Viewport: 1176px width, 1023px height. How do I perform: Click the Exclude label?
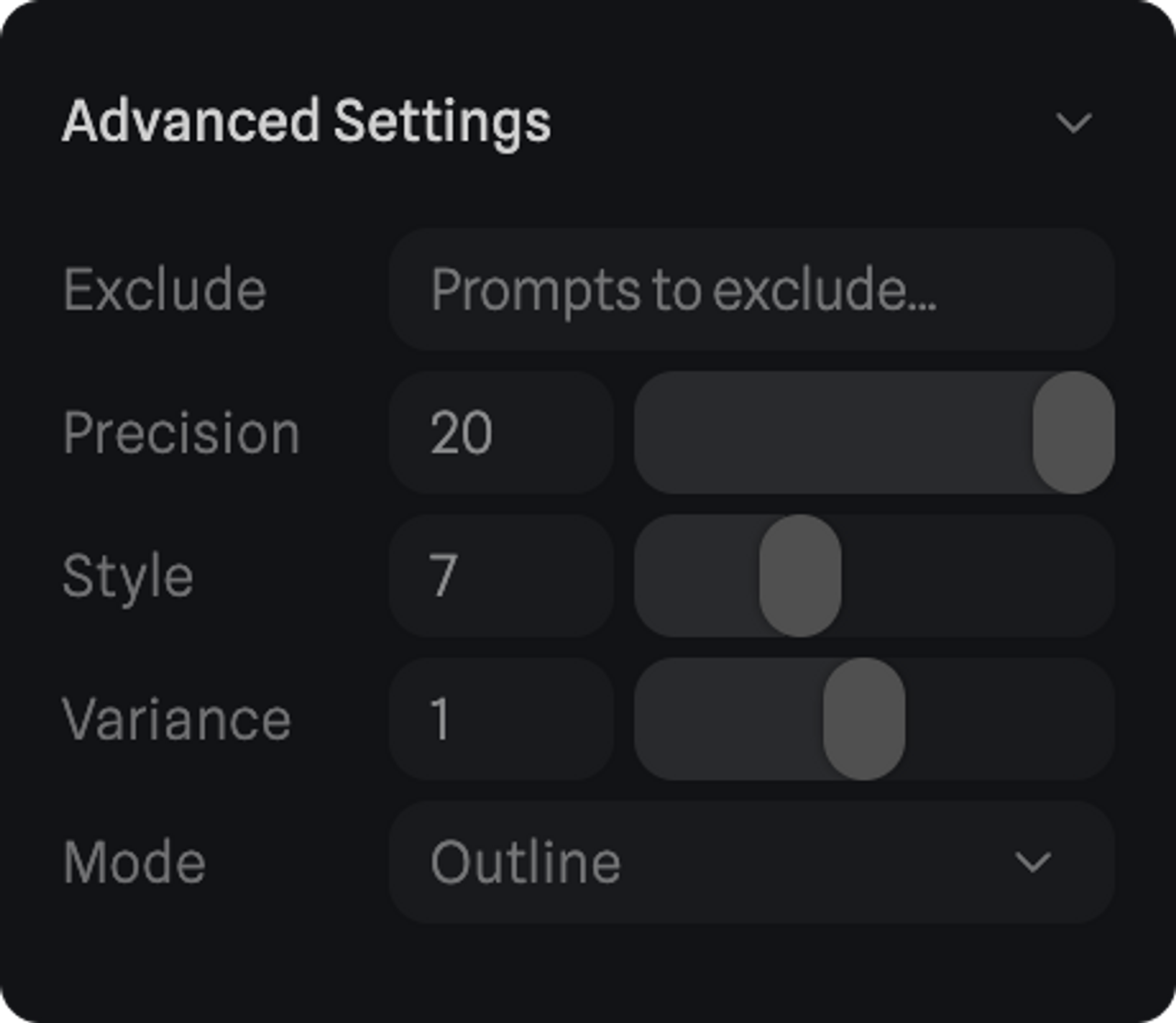165,289
